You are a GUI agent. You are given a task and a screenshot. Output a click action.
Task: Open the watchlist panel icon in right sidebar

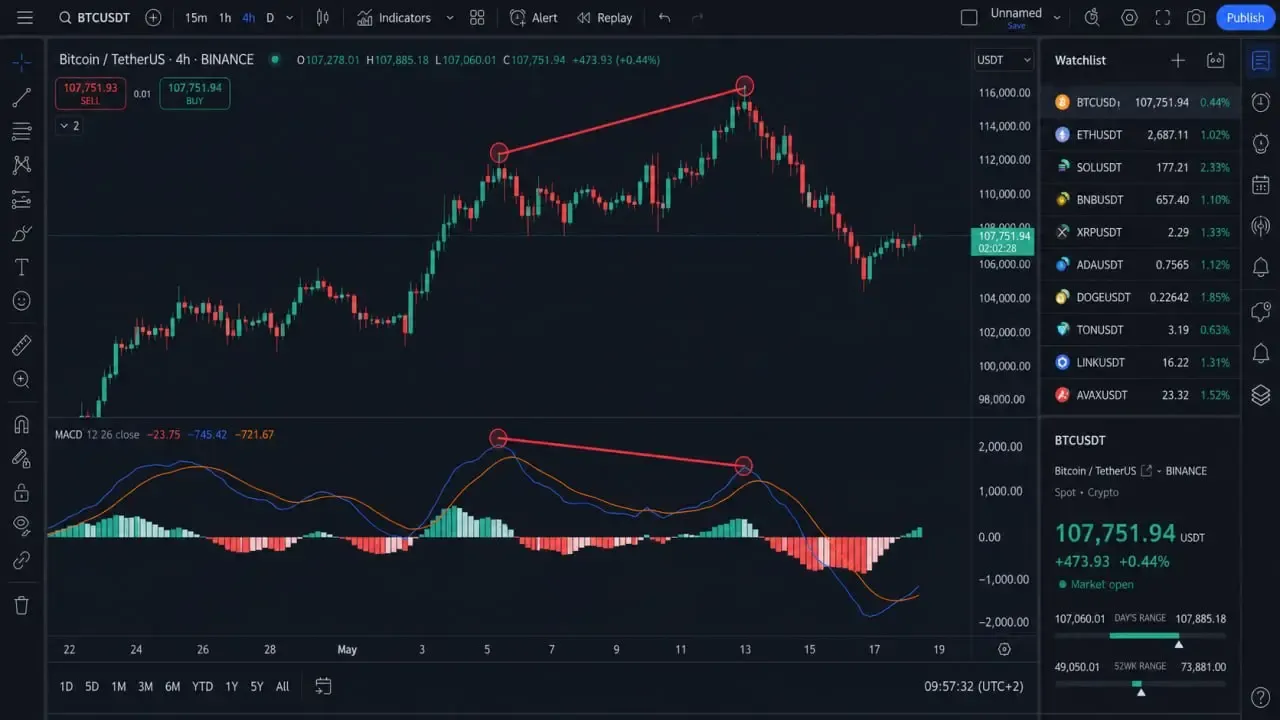click(x=1261, y=62)
